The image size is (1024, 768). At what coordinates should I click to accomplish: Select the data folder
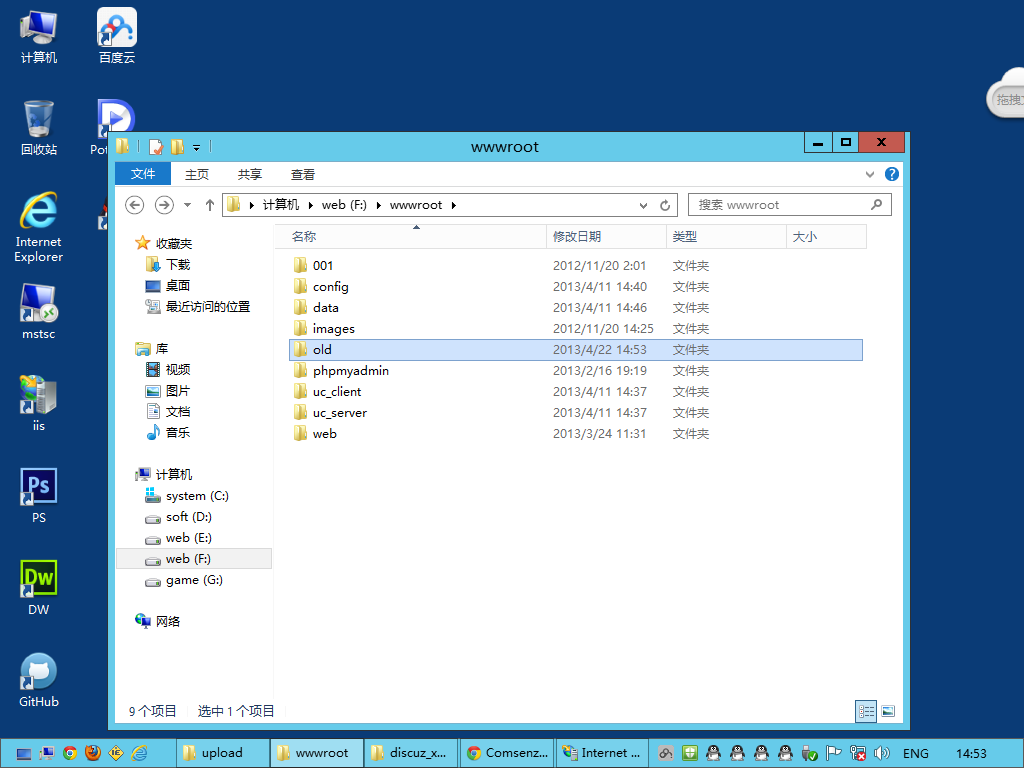point(576,308)
